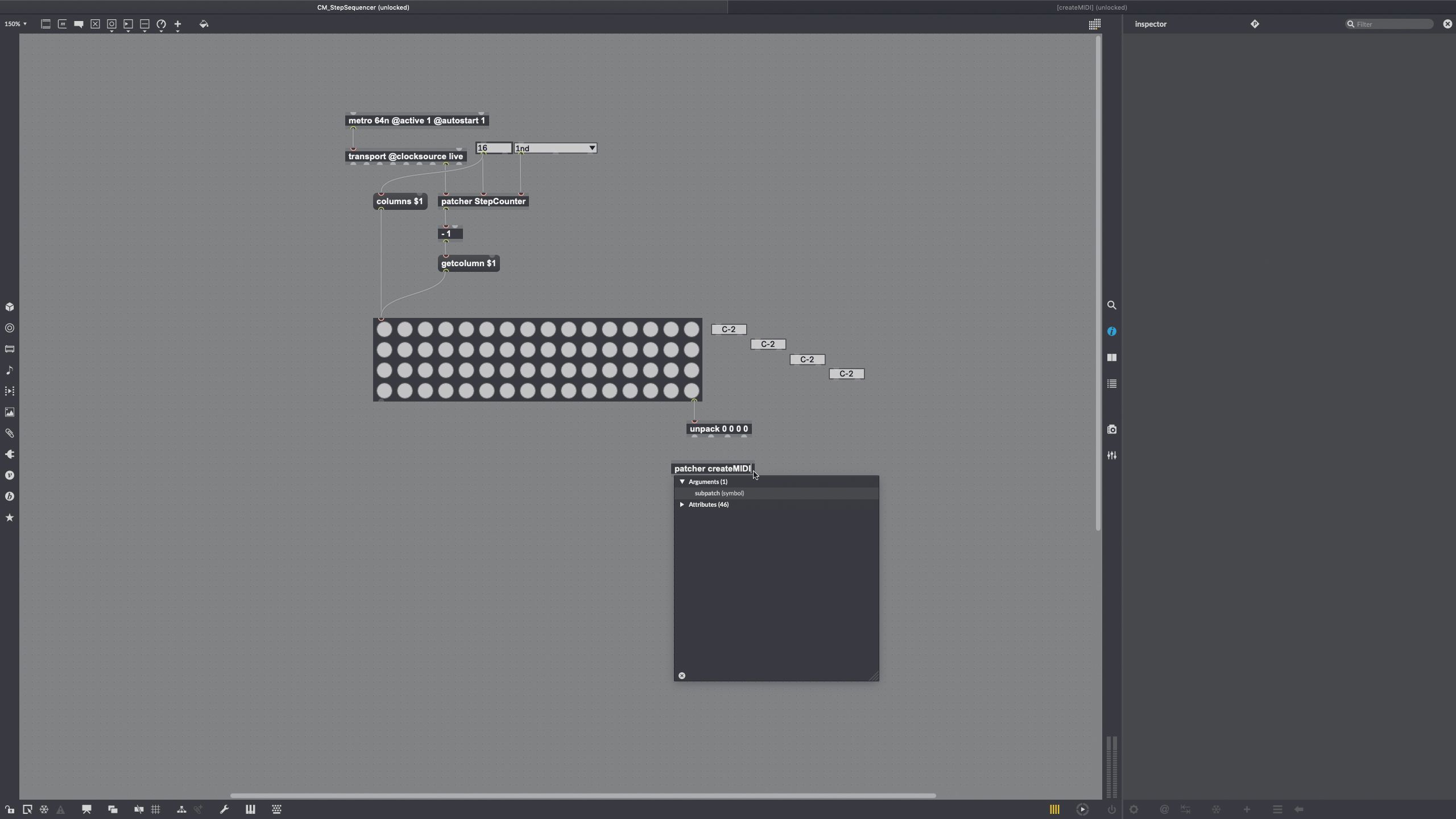1456x819 pixels.
Task: Open the 150% zoom dropdown
Action: click(15, 24)
